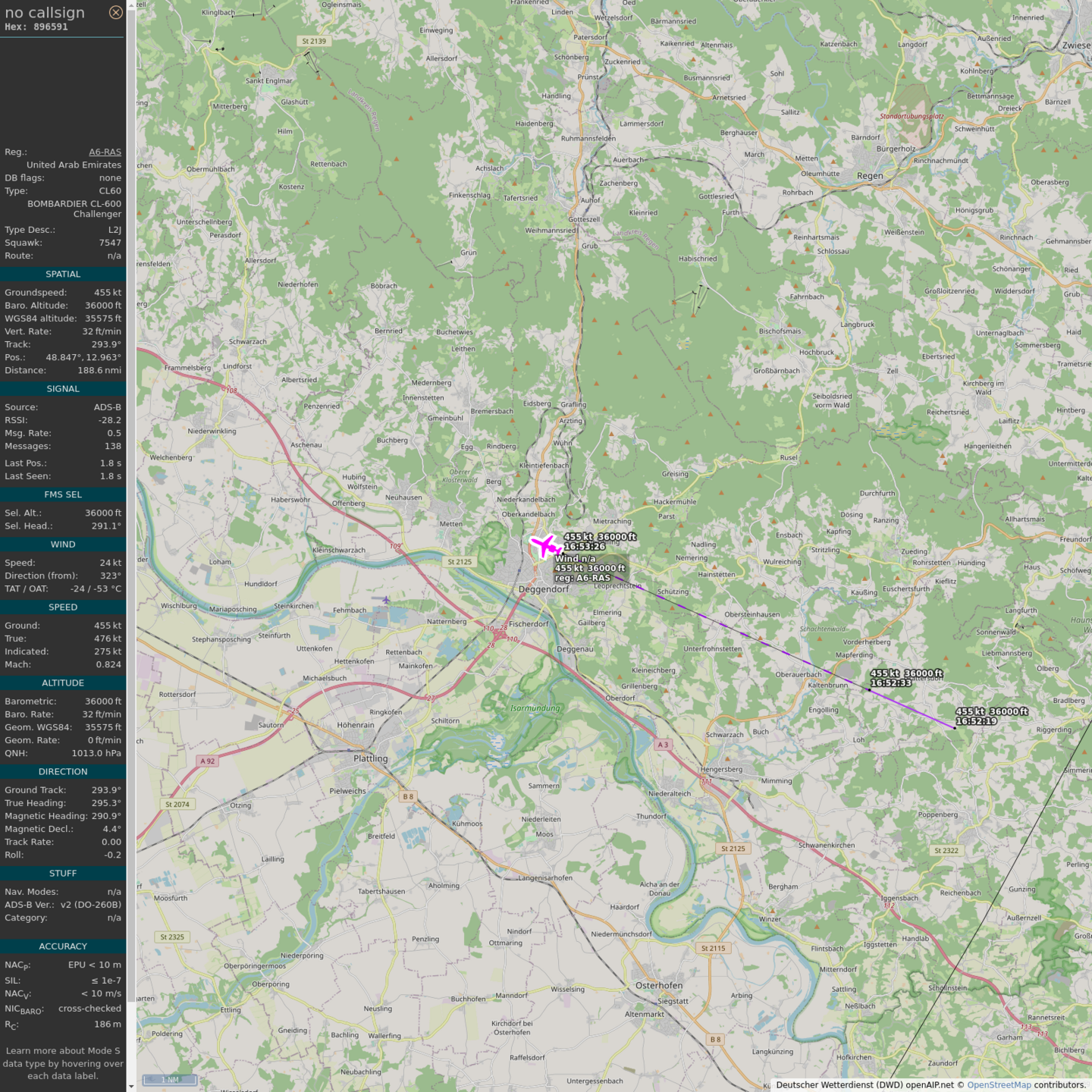Click the sidebar scrollbar down arrow
1092x1092 pixels.
point(131,1086)
